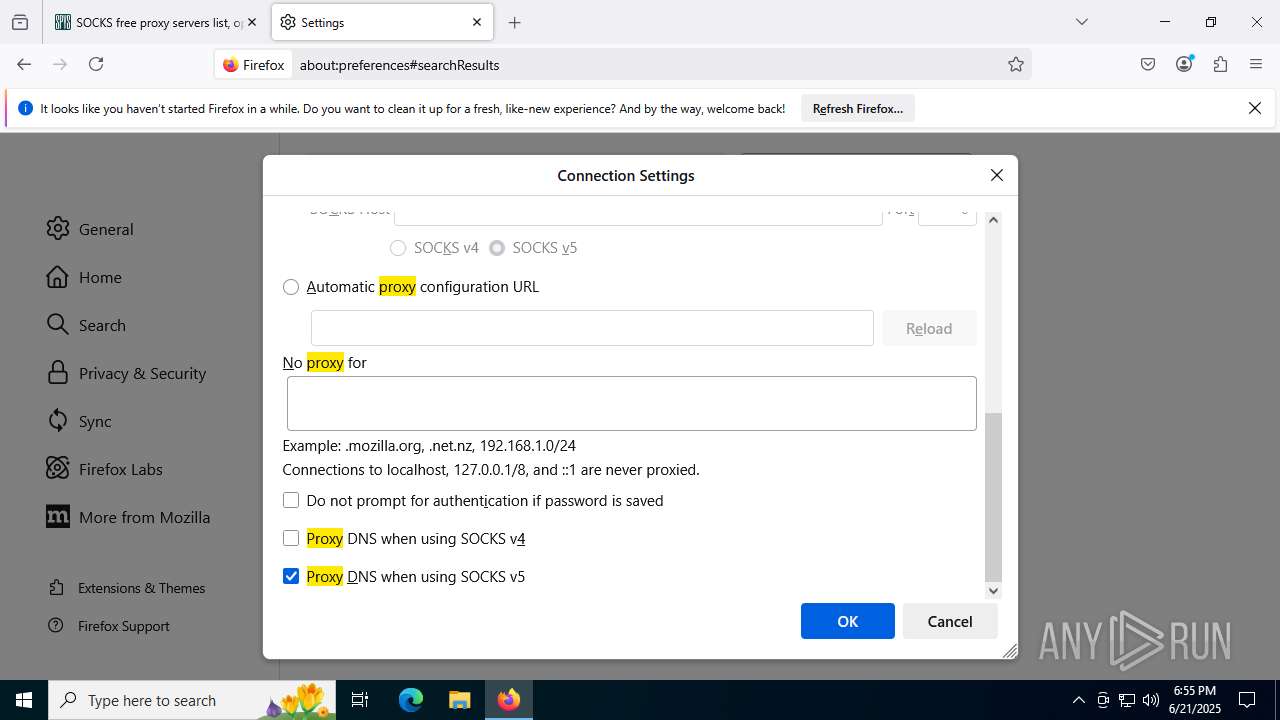This screenshot has width=1280, height=720.
Task: Open Task View from taskbar
Action: tap(360, 700)
